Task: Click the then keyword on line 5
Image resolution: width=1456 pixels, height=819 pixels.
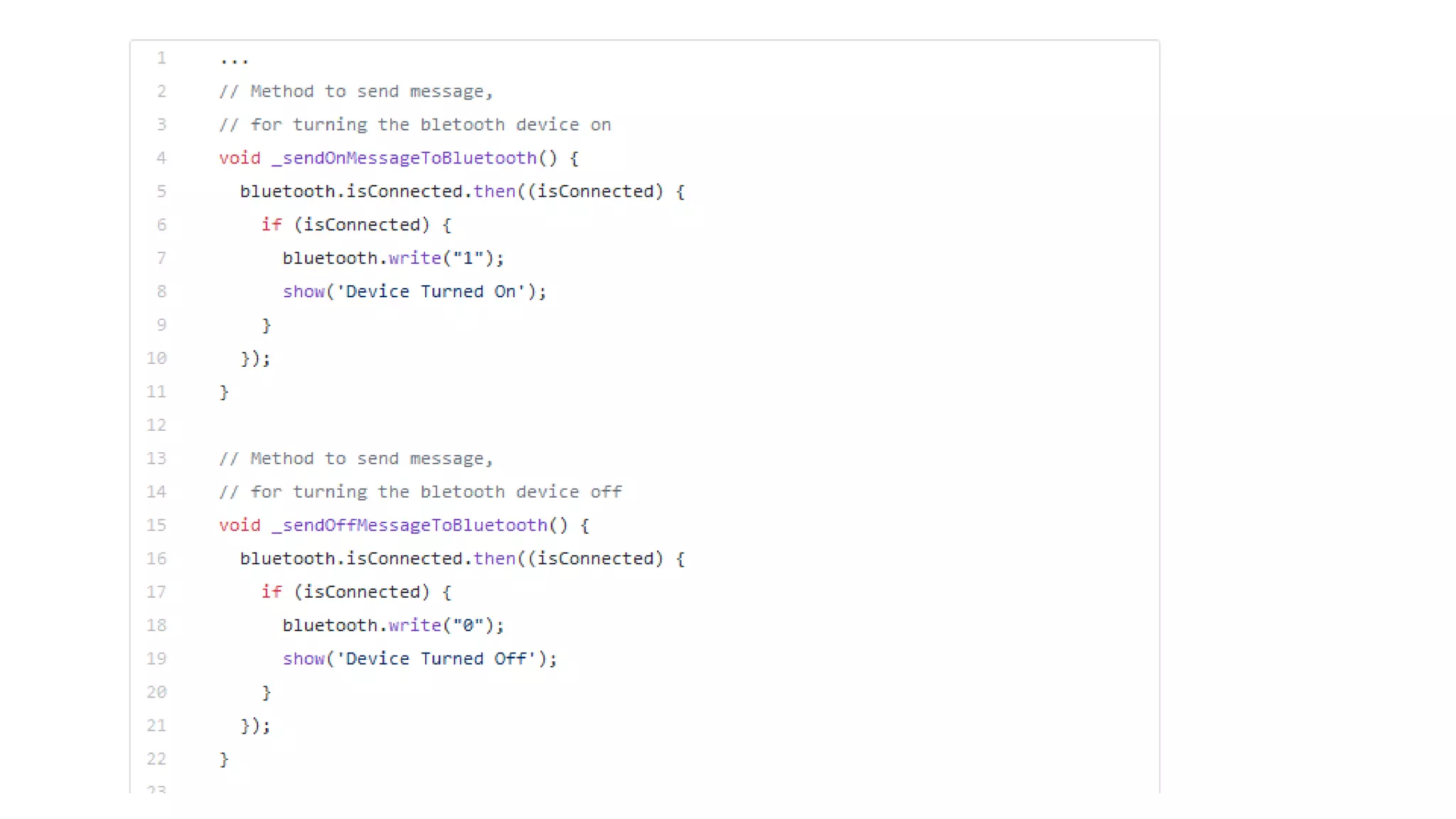Action: pyautogui.click(x=494, y=191)
